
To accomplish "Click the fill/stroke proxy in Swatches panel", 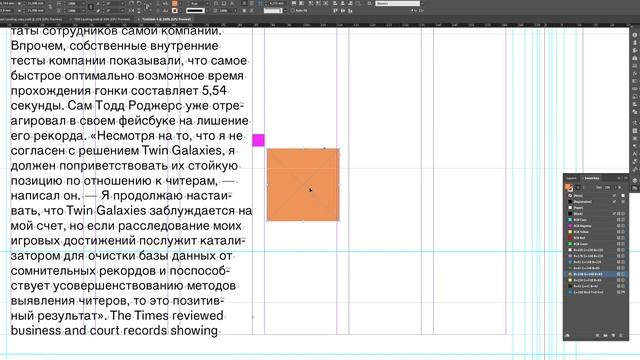I will click(569, 187).
